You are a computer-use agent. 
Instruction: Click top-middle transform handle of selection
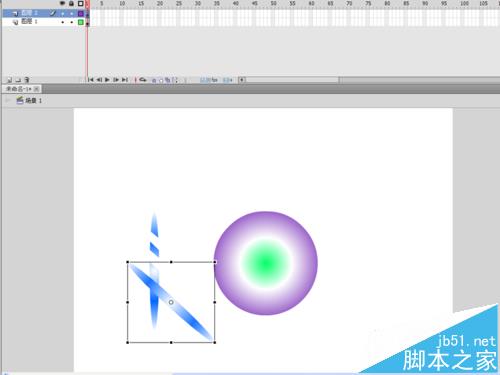pyautogui.click(x=171, y=262)
